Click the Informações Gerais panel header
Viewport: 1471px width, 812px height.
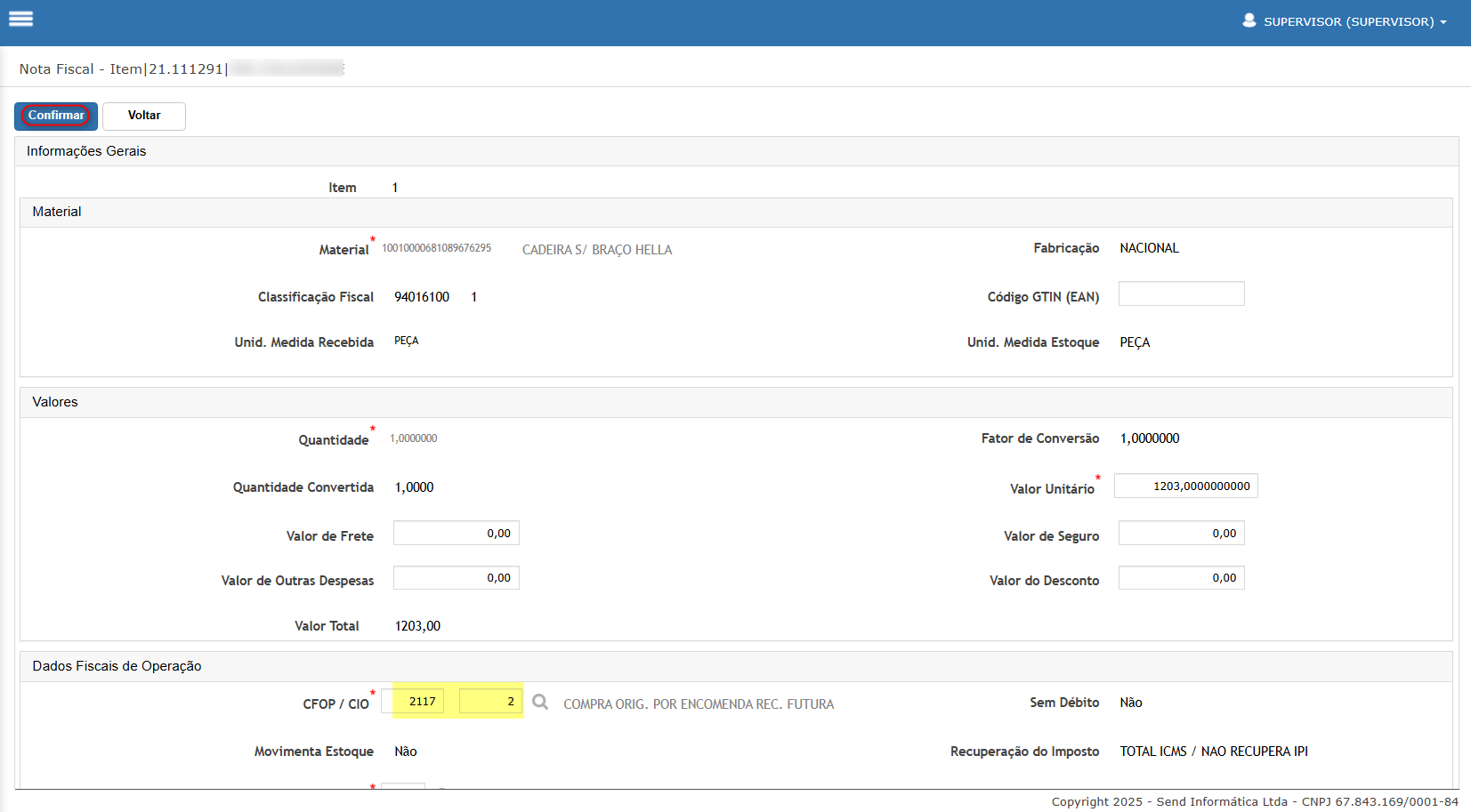point(736,151)
